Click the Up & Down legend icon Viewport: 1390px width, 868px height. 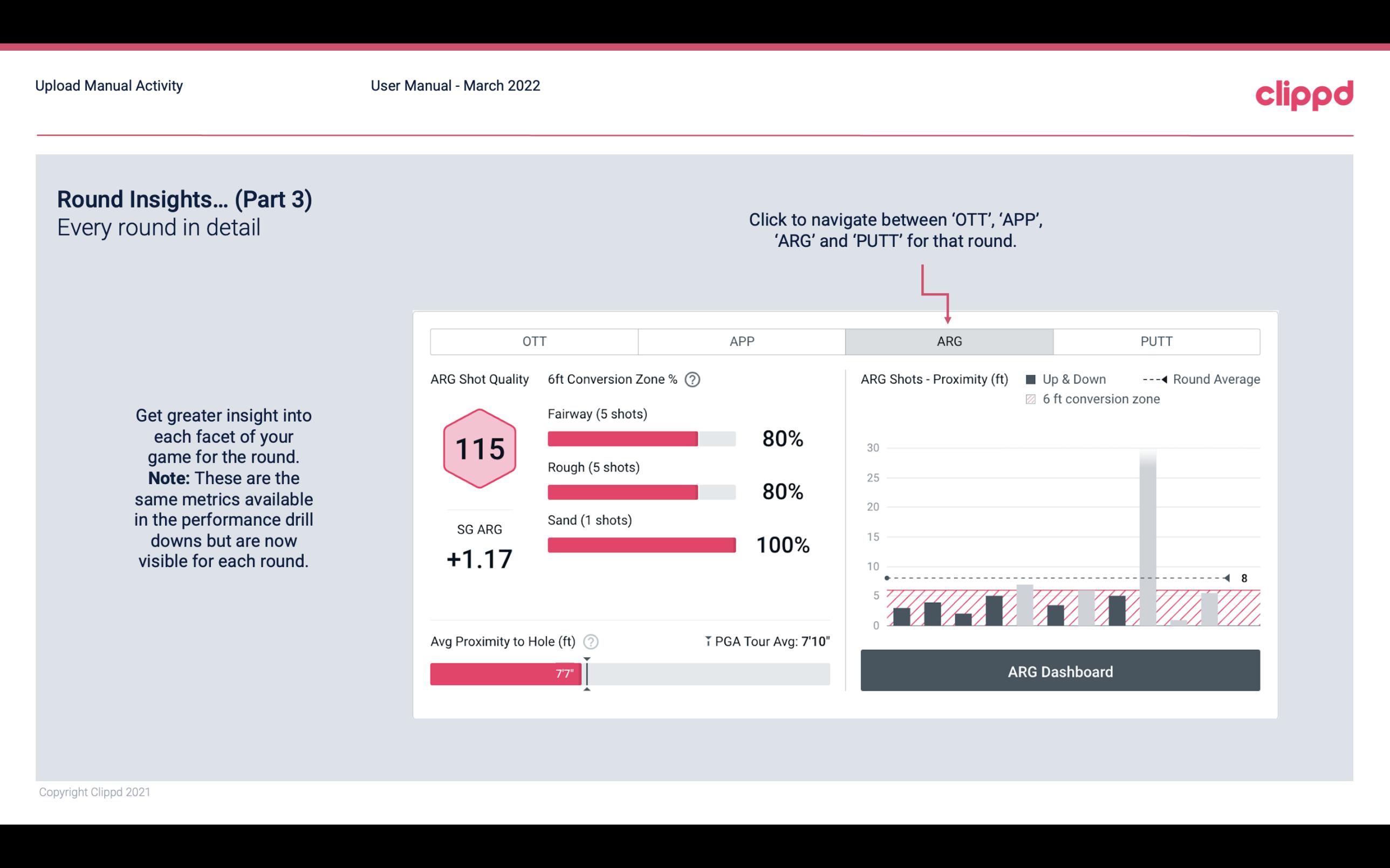point(1034,379)
